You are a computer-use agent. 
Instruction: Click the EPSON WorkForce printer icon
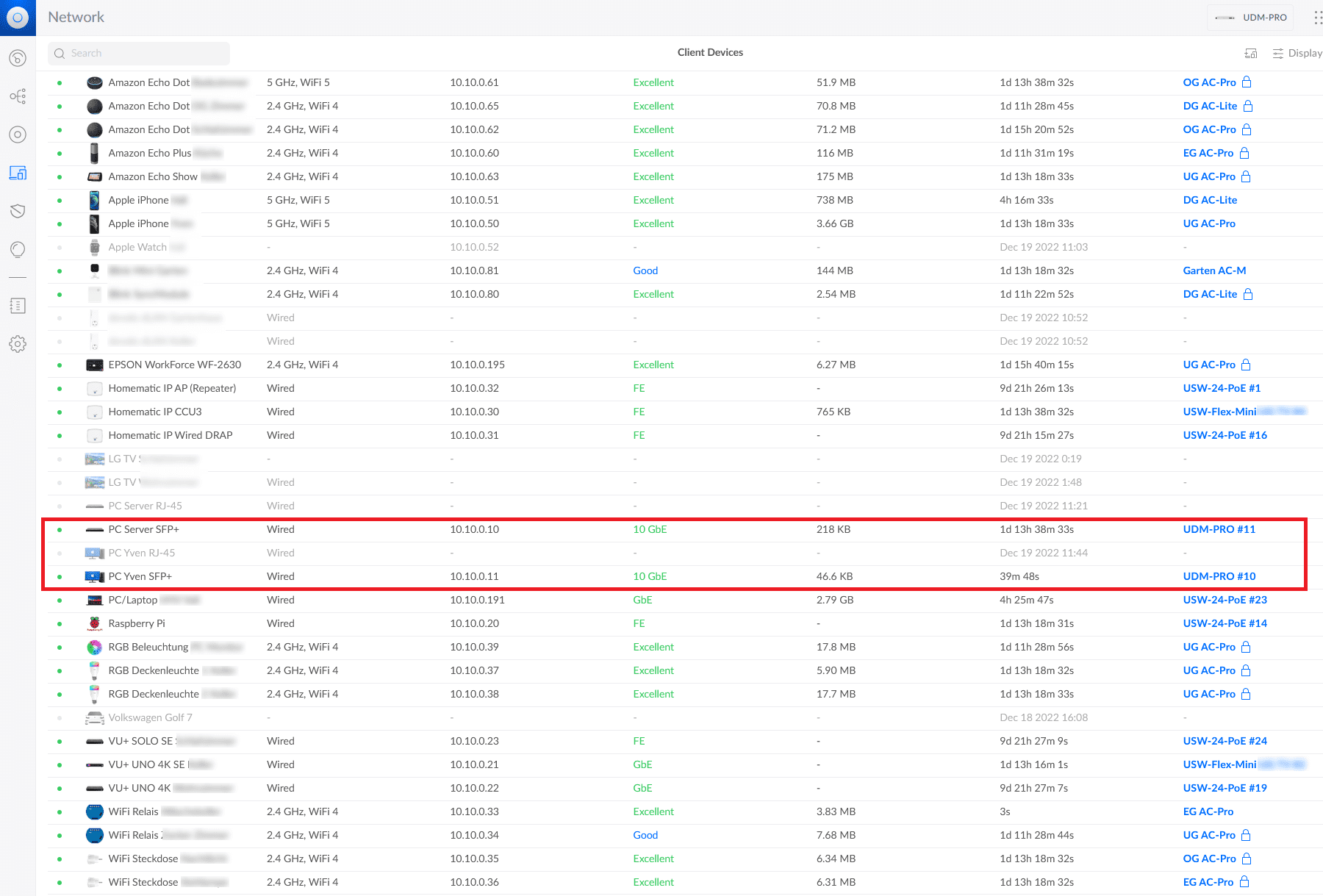(x=94, y=365)
